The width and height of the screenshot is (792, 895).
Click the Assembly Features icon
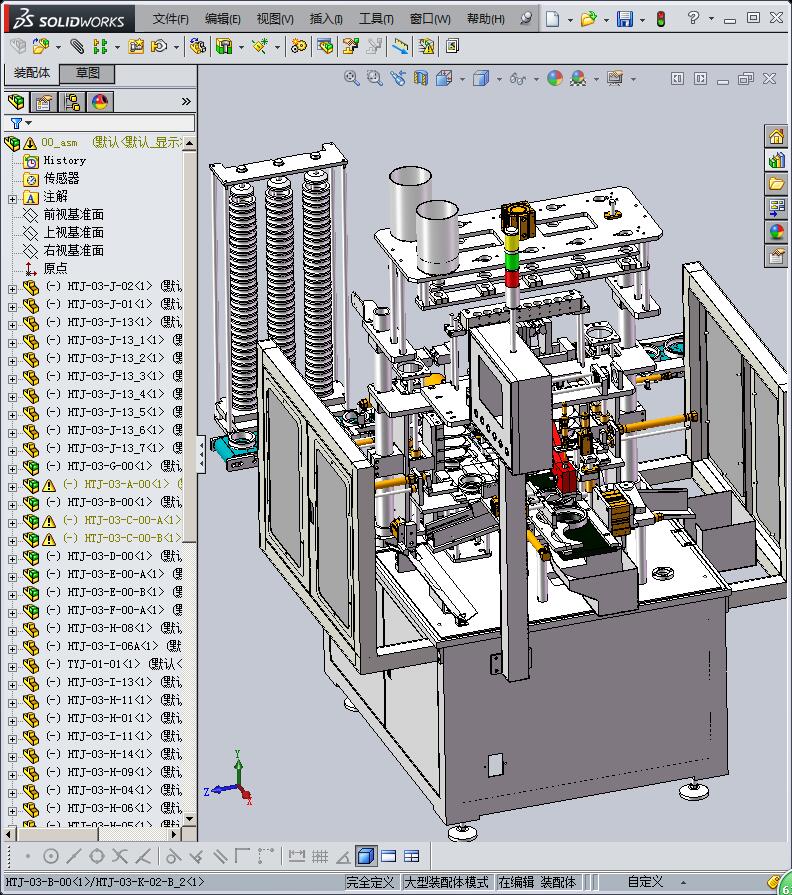click(224, 46)
